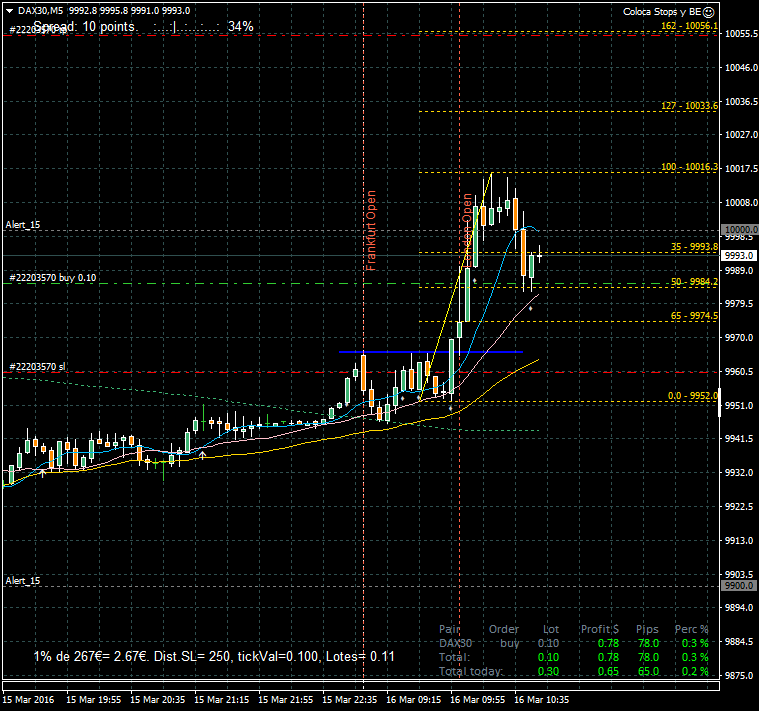Click the 127 - 10033.6 Fibonacci level label
This screenshot has height=711, width=759.
pyautogui.click(x=690, y=105)
